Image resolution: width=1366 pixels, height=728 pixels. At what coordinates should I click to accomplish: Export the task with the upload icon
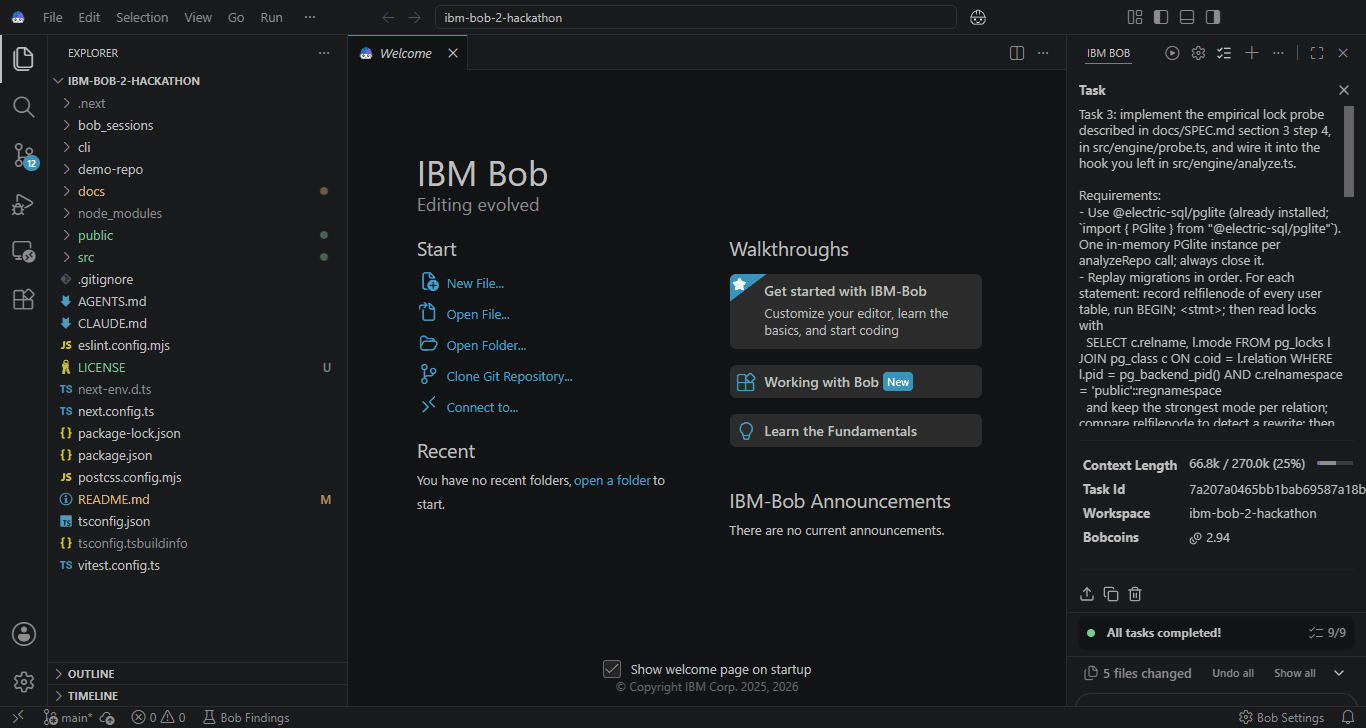pyautogui.click(x=1087, y=594)
